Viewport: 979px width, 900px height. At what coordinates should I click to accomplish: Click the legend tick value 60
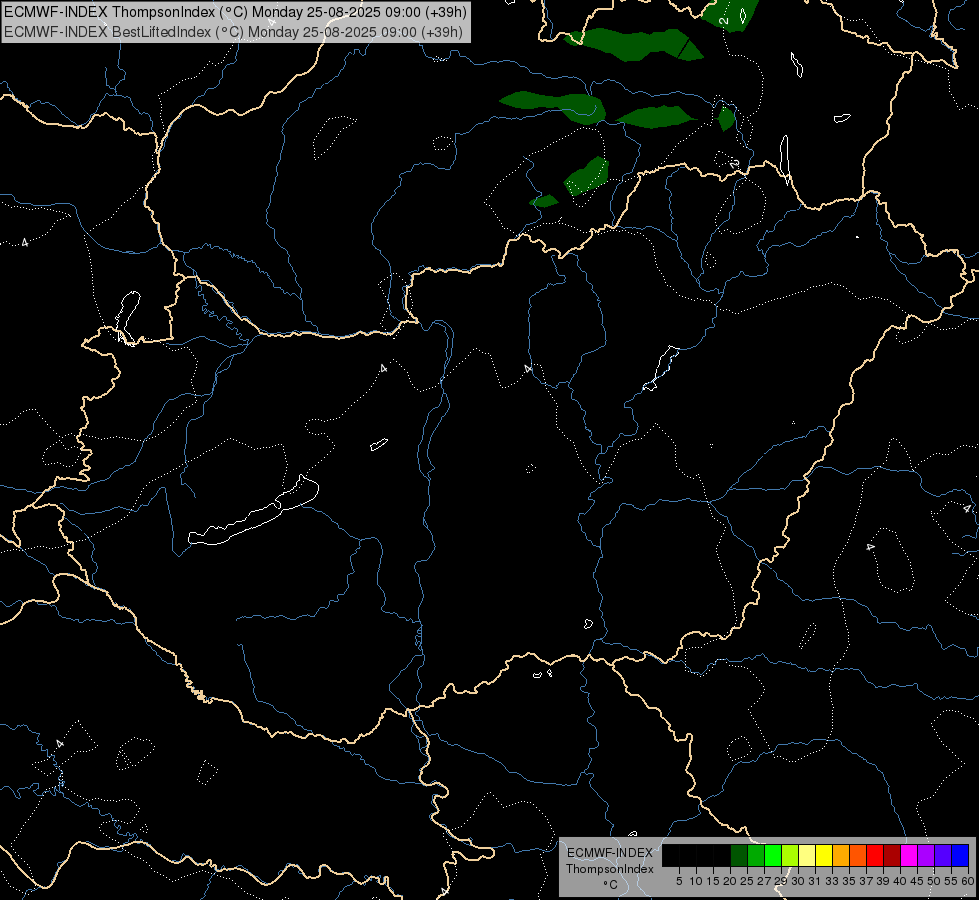968,881
